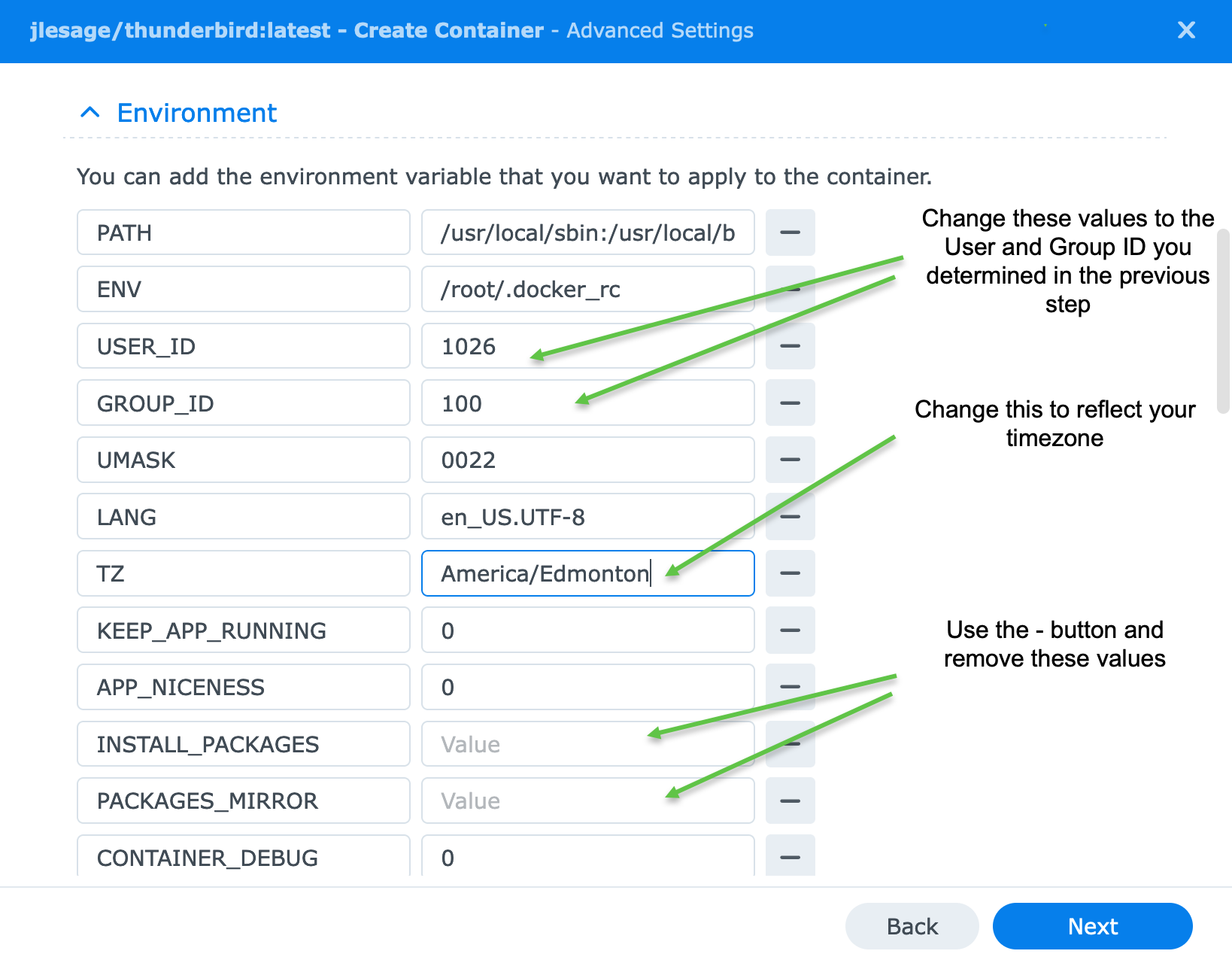Click the GROUP_ID variable name field
1232x960 pixels.
coord(244,403)
